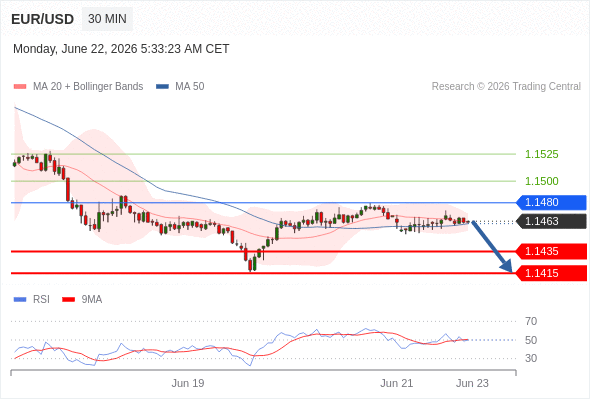Click the EUR/USD pair title
Viewport: 590px width, 400px height.
(x=43, y=19)
